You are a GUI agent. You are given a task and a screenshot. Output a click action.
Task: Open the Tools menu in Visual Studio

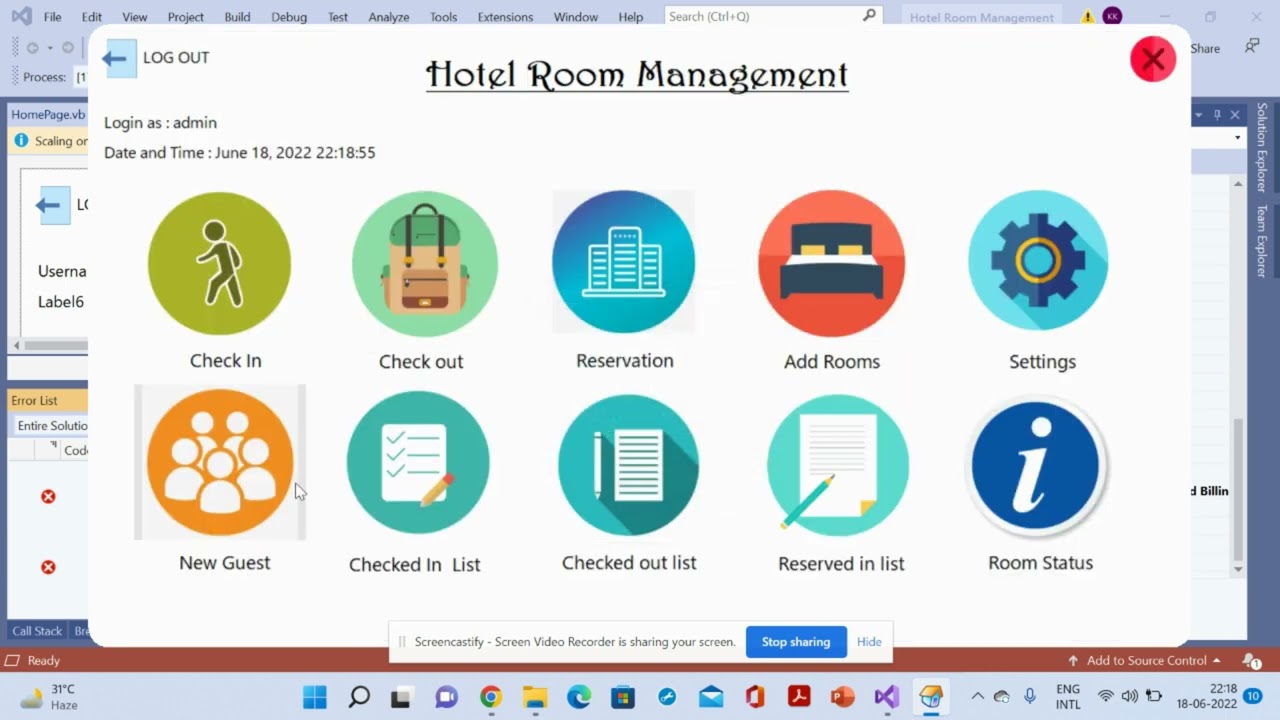pos(444,17)
